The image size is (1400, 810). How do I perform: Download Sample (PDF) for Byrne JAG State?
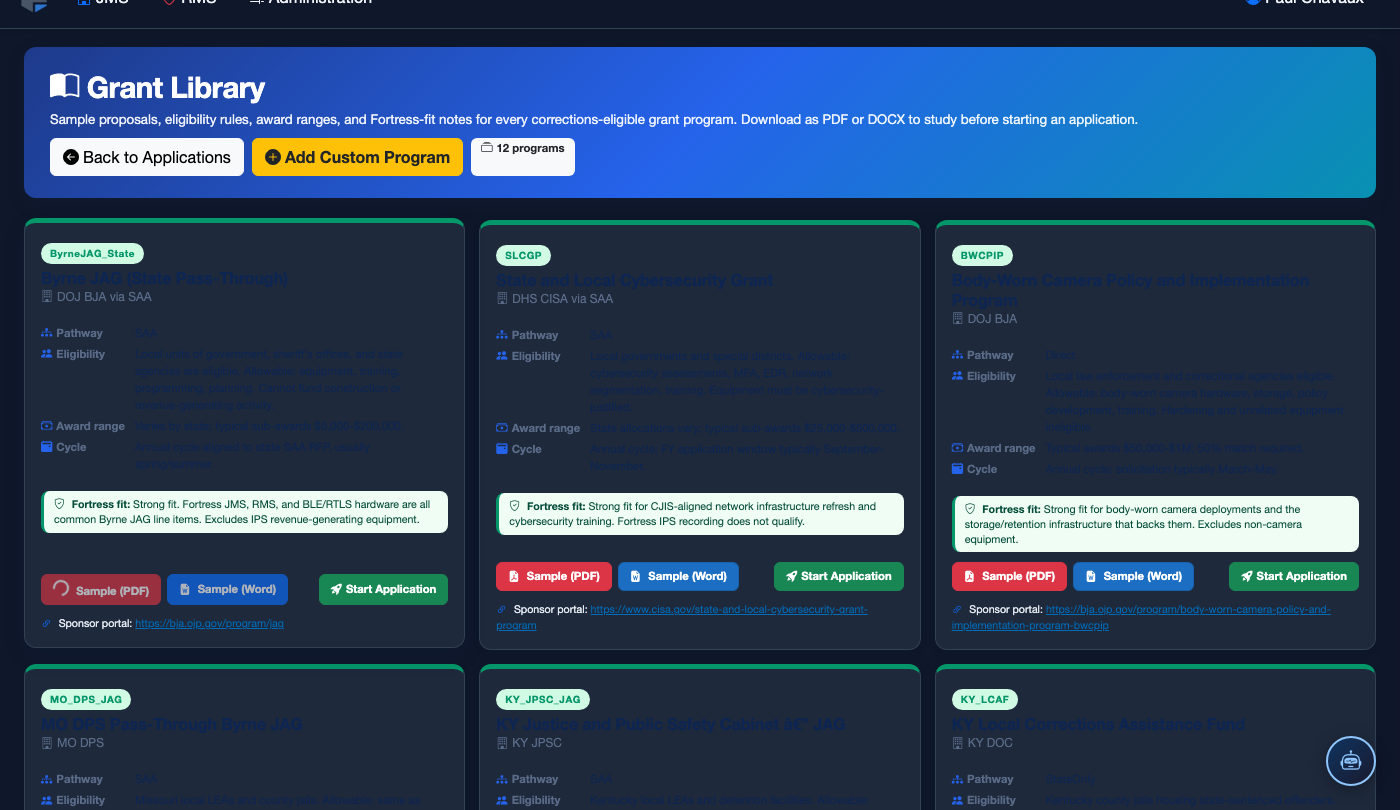[x=101, y=590]
